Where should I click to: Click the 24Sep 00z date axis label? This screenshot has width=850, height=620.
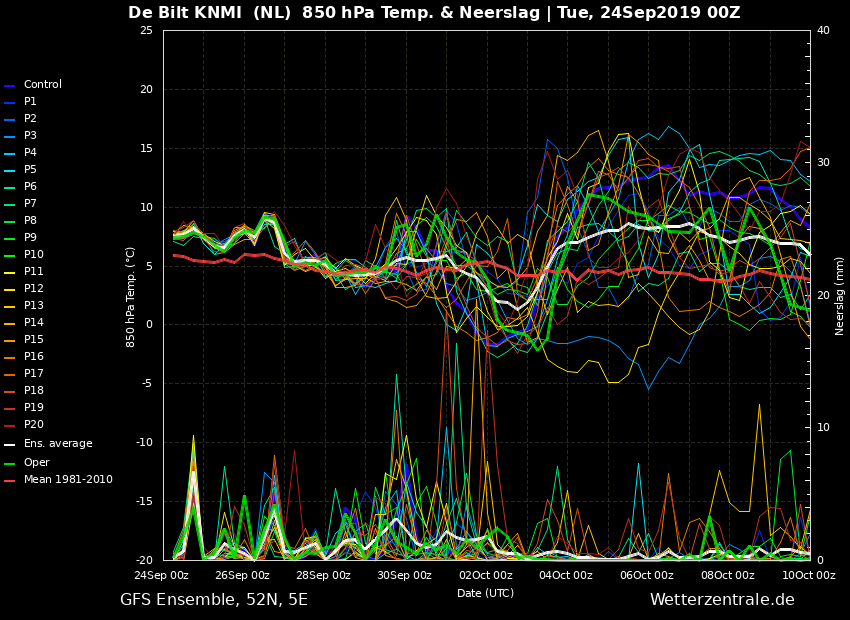tap(162, 575)
